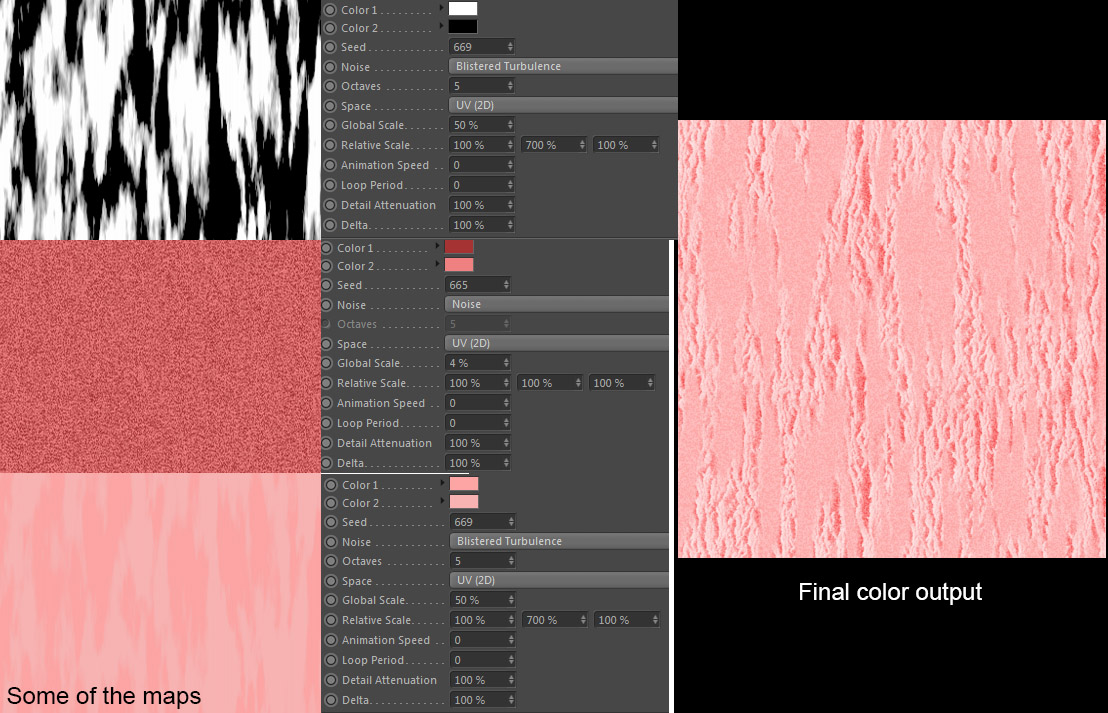
Task: Click the spinner arrows on Global Scale 4 %
Action: point(506,363)
